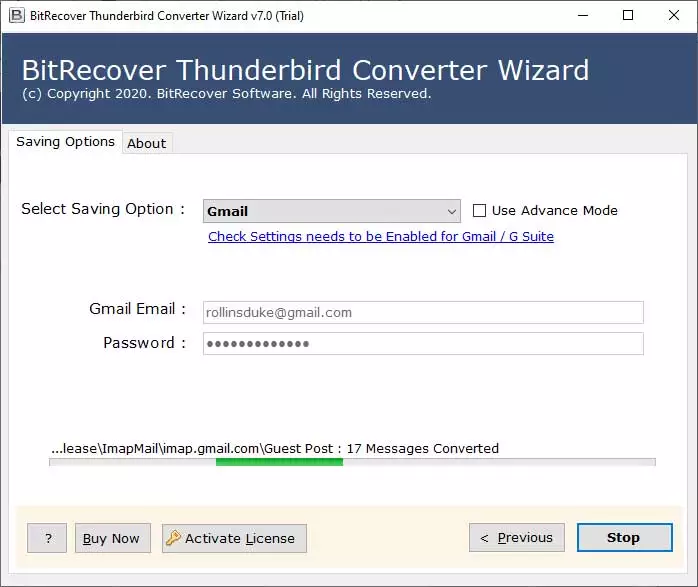Open the Select Saving Option dropdown
The image size is (698, 587).
331,211
